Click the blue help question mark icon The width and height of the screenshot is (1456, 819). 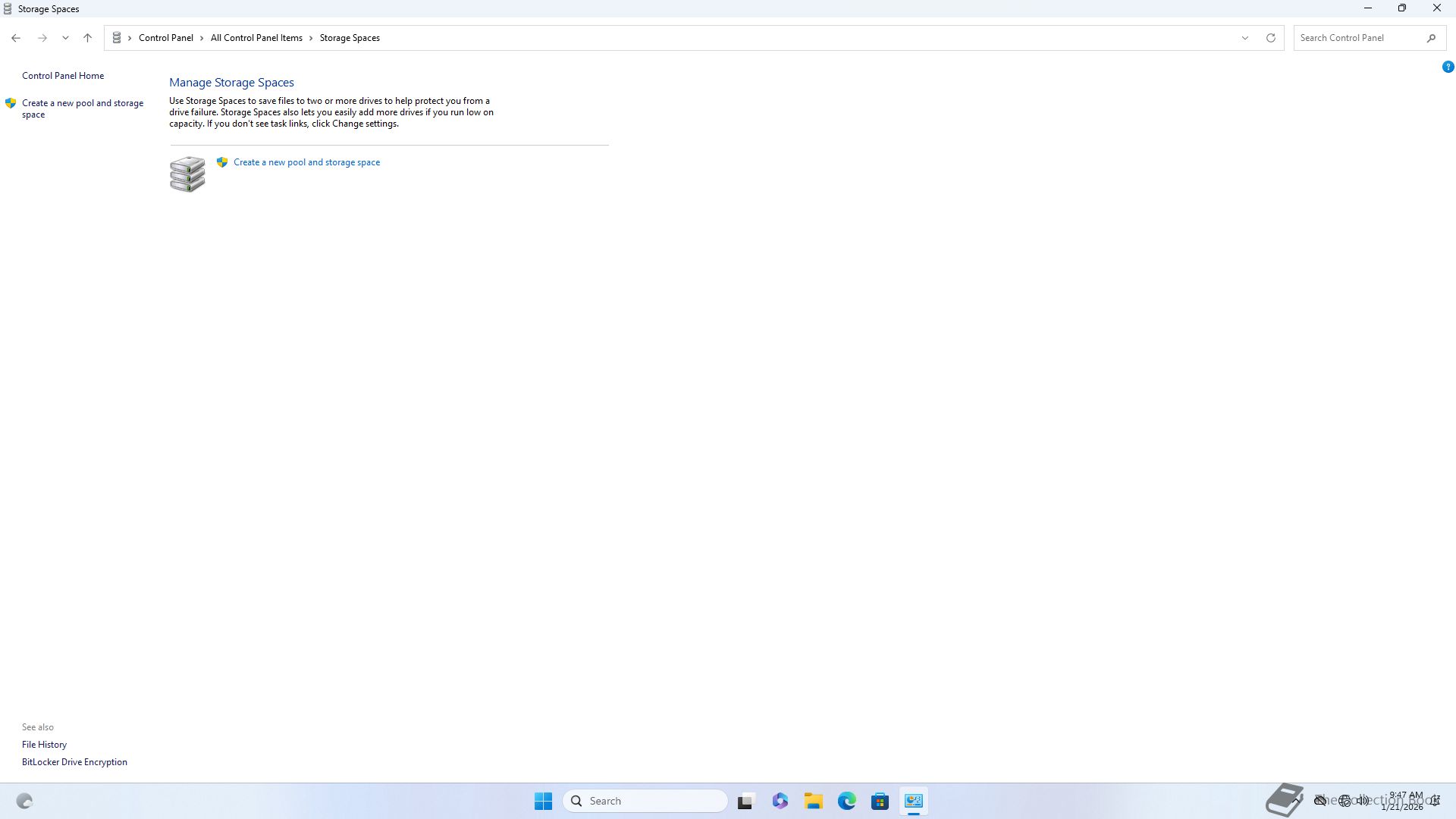tap(1448, 67)
